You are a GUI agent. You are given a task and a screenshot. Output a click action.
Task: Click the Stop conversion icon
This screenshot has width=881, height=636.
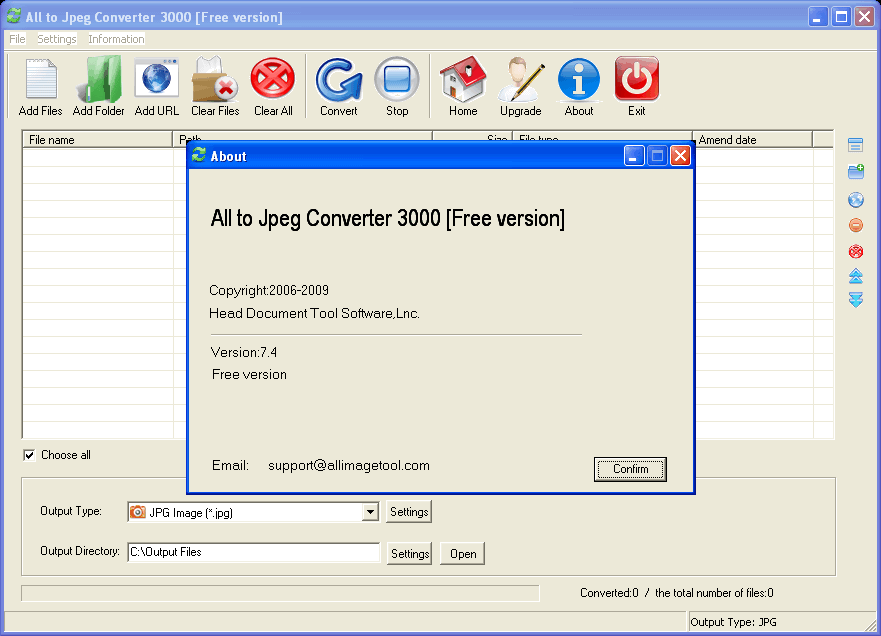(396, 80)
